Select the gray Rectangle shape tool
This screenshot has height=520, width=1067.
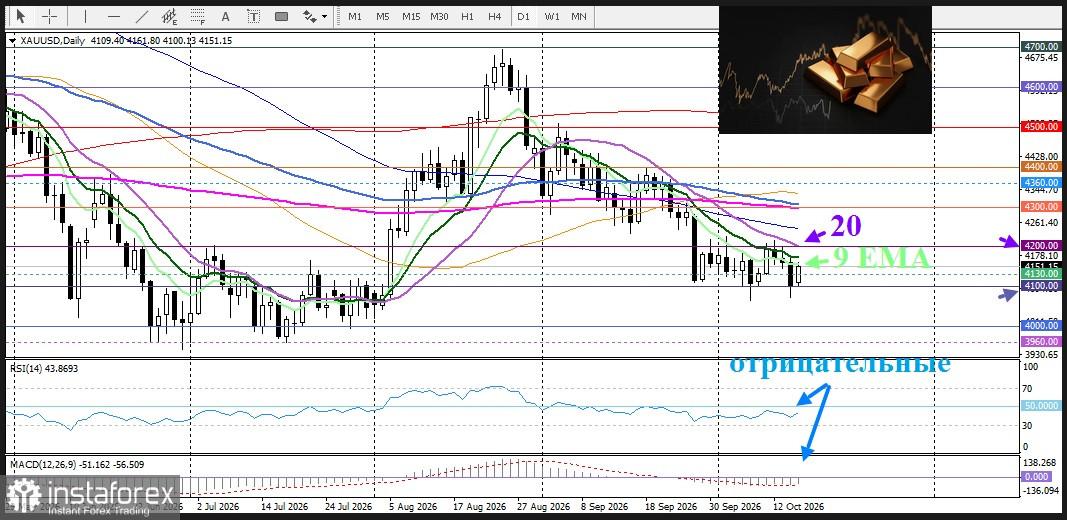click(282, 16)
